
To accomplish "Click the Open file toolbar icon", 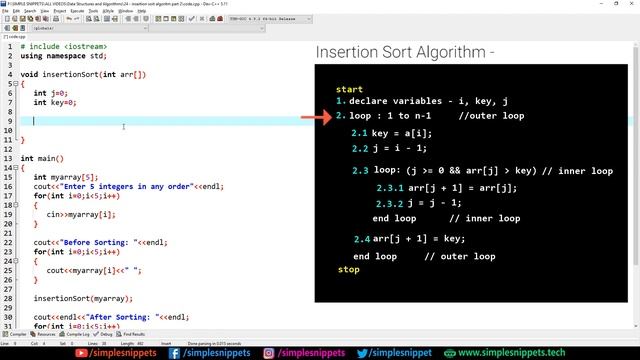I will pyautogui.click(x=15, y=19).
